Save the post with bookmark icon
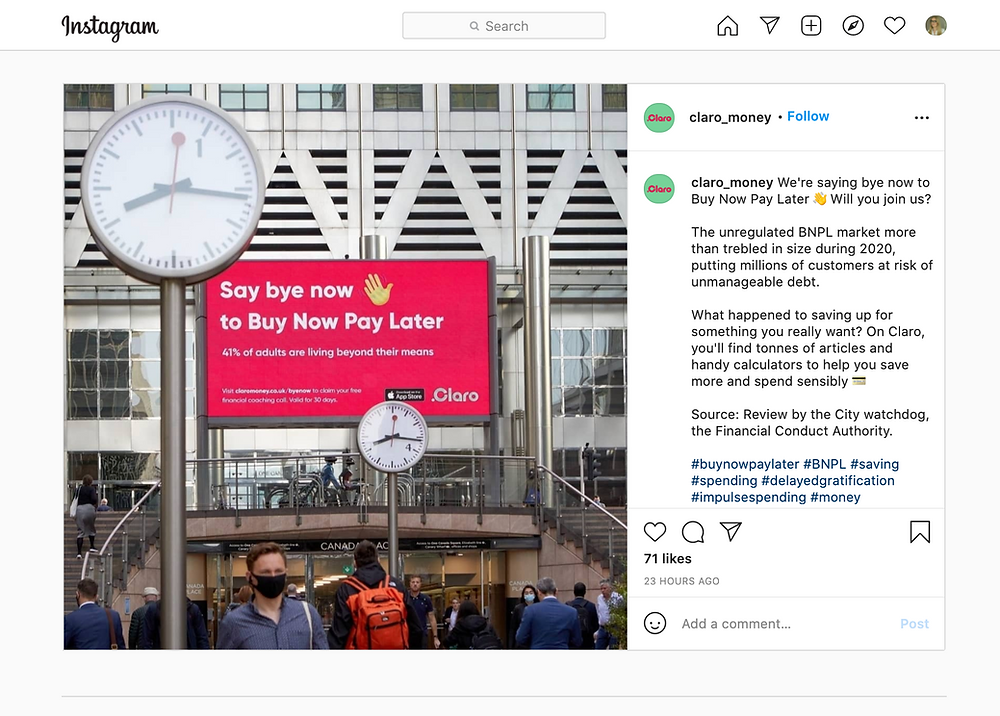Image resolution: width=1000 pixels, height=716 pixels. pos(920,532)
